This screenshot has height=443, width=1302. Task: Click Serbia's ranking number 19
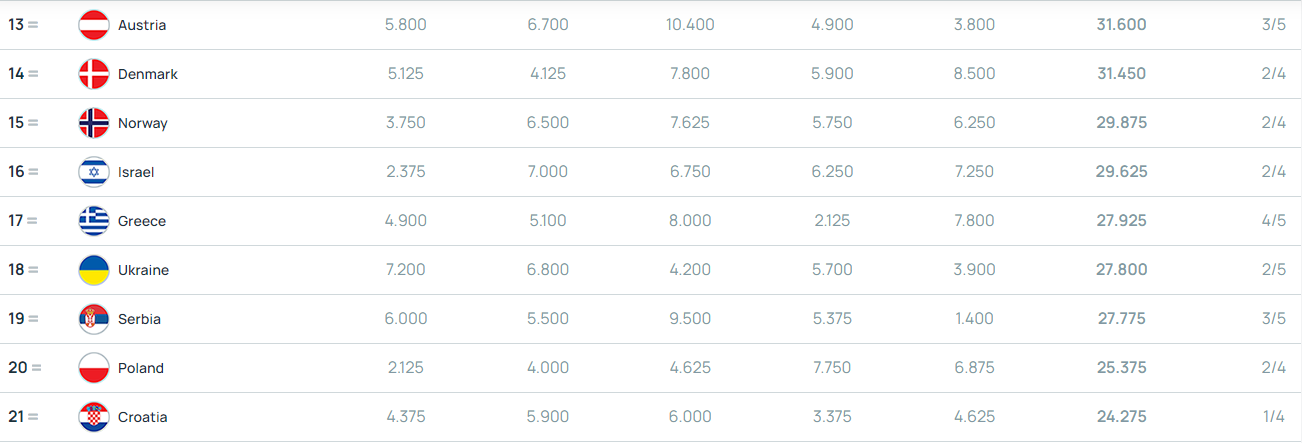17,319
